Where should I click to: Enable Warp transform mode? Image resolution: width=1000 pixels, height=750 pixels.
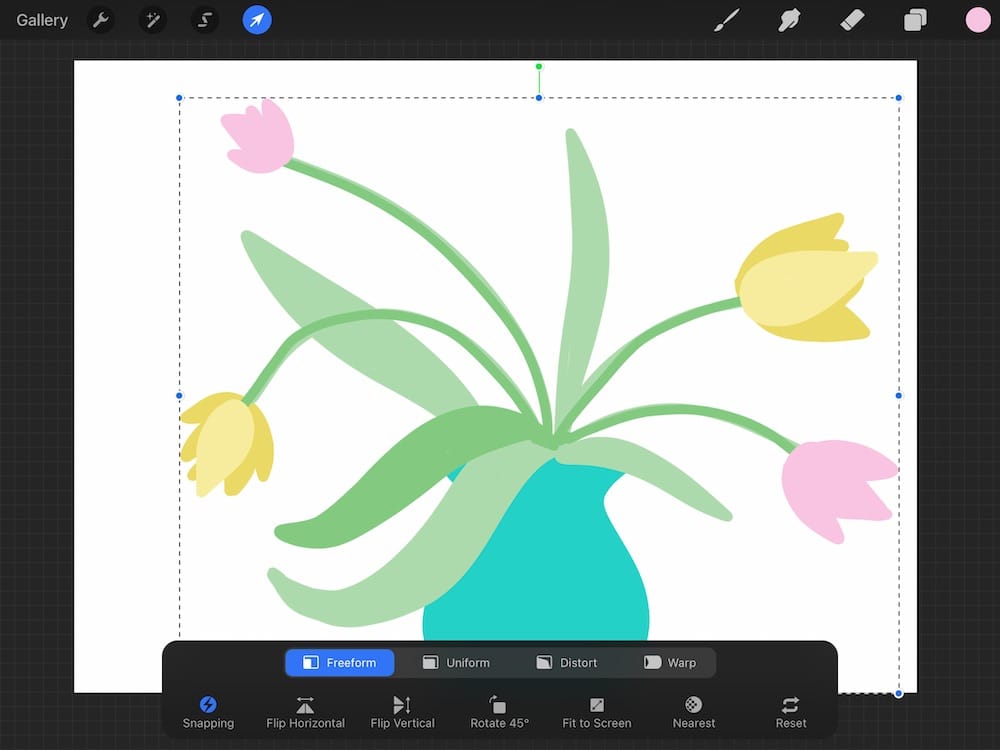[673, 662]
